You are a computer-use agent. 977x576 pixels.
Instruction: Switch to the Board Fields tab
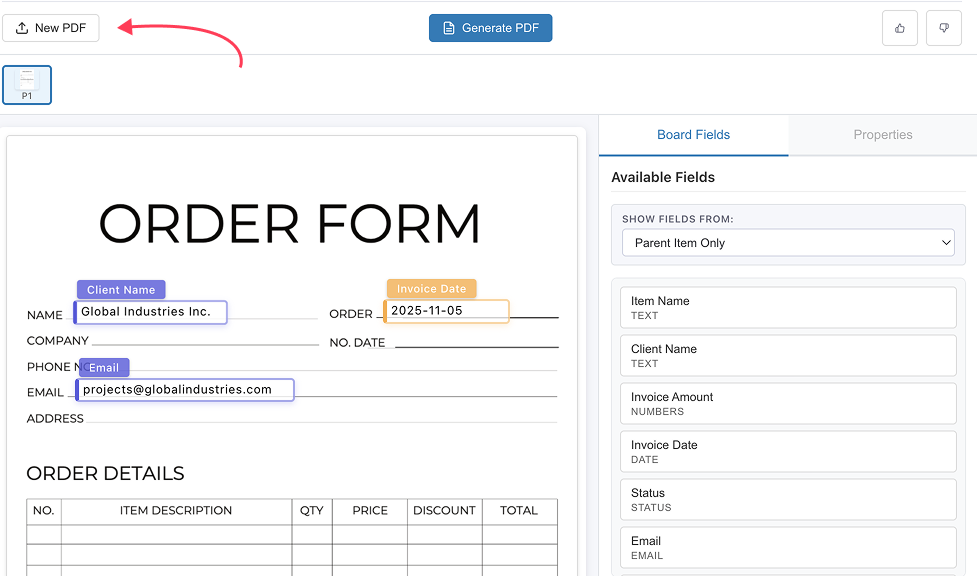coord(693,134)
